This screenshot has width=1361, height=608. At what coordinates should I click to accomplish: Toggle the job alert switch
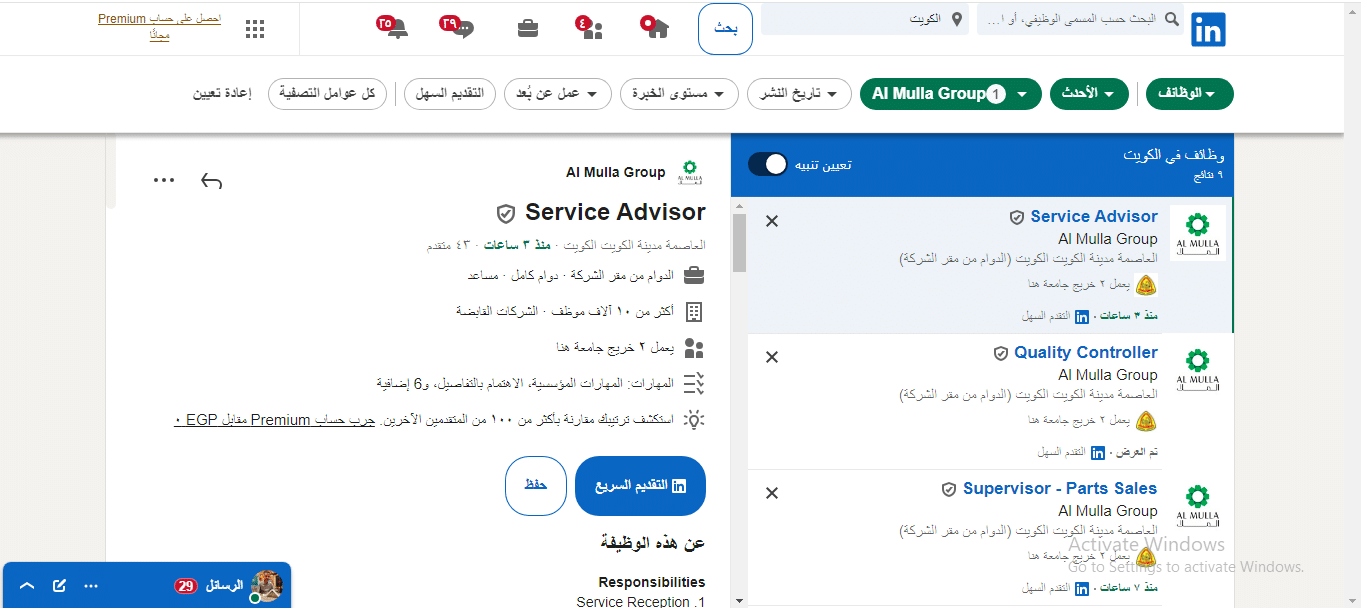(x=768, y=164)
